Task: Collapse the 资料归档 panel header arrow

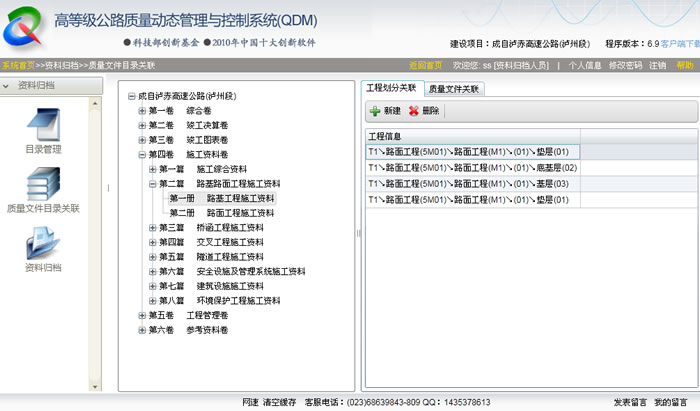Action: coord(6,86)
